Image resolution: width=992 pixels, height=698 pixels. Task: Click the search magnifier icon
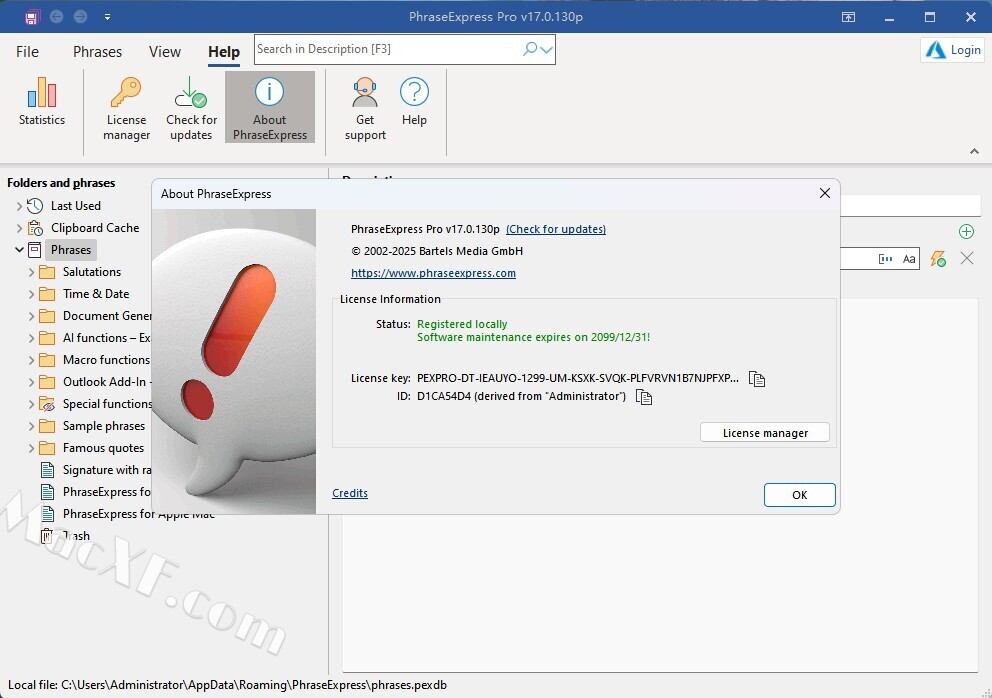coord(530,49)
